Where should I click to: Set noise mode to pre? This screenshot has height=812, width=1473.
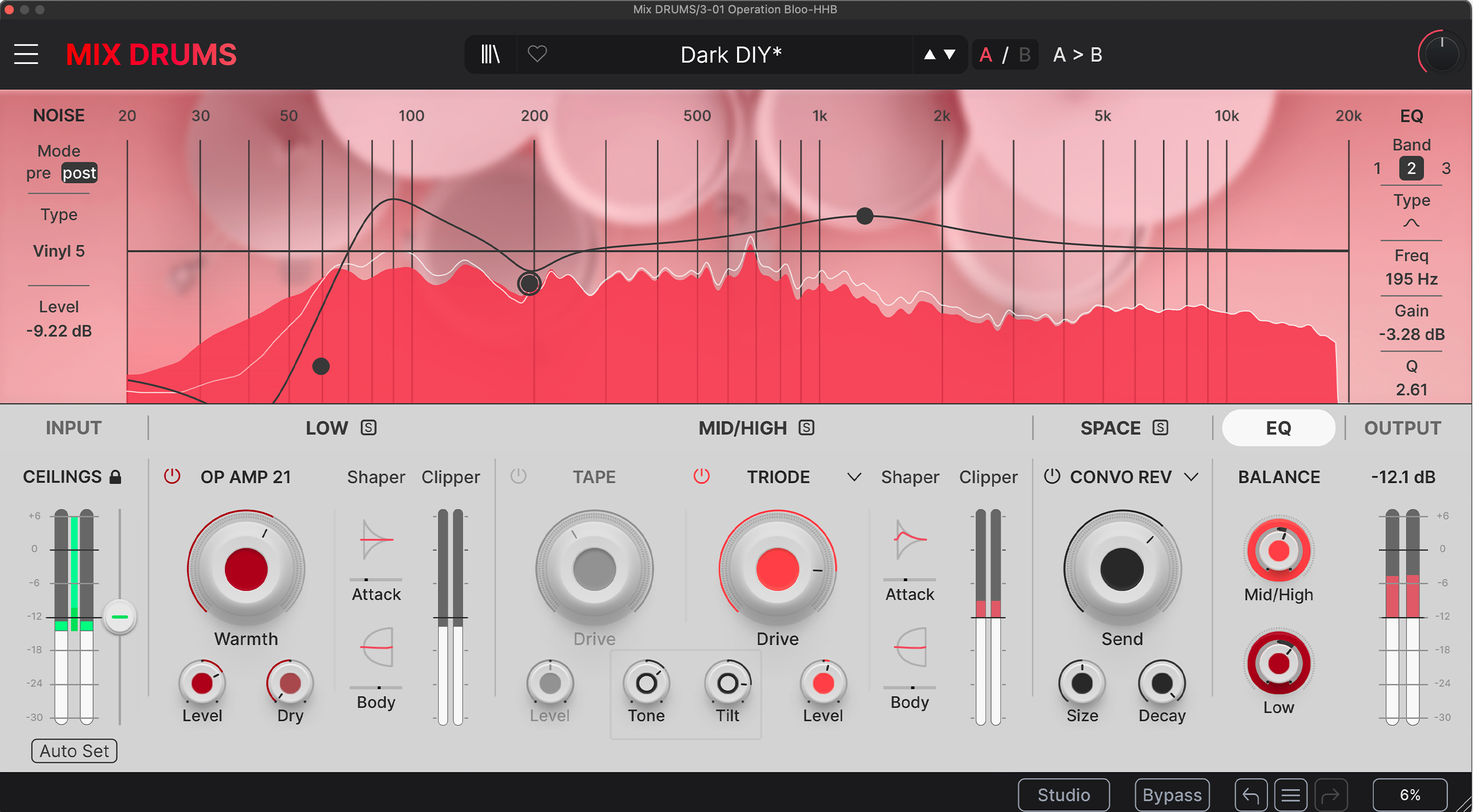pyautogui.click(x=38, y=173)
